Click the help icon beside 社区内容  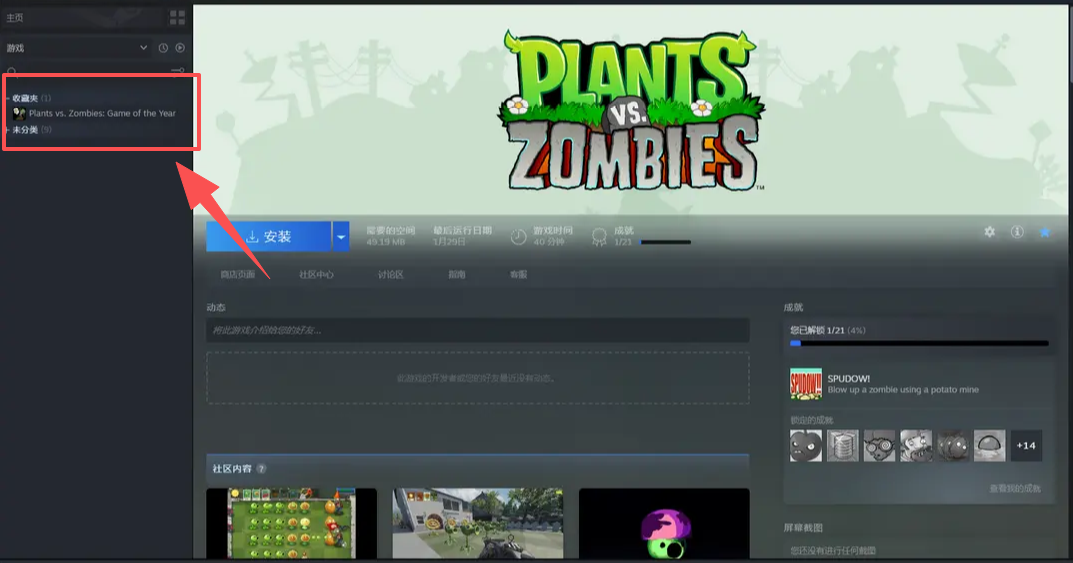point(261,468)
